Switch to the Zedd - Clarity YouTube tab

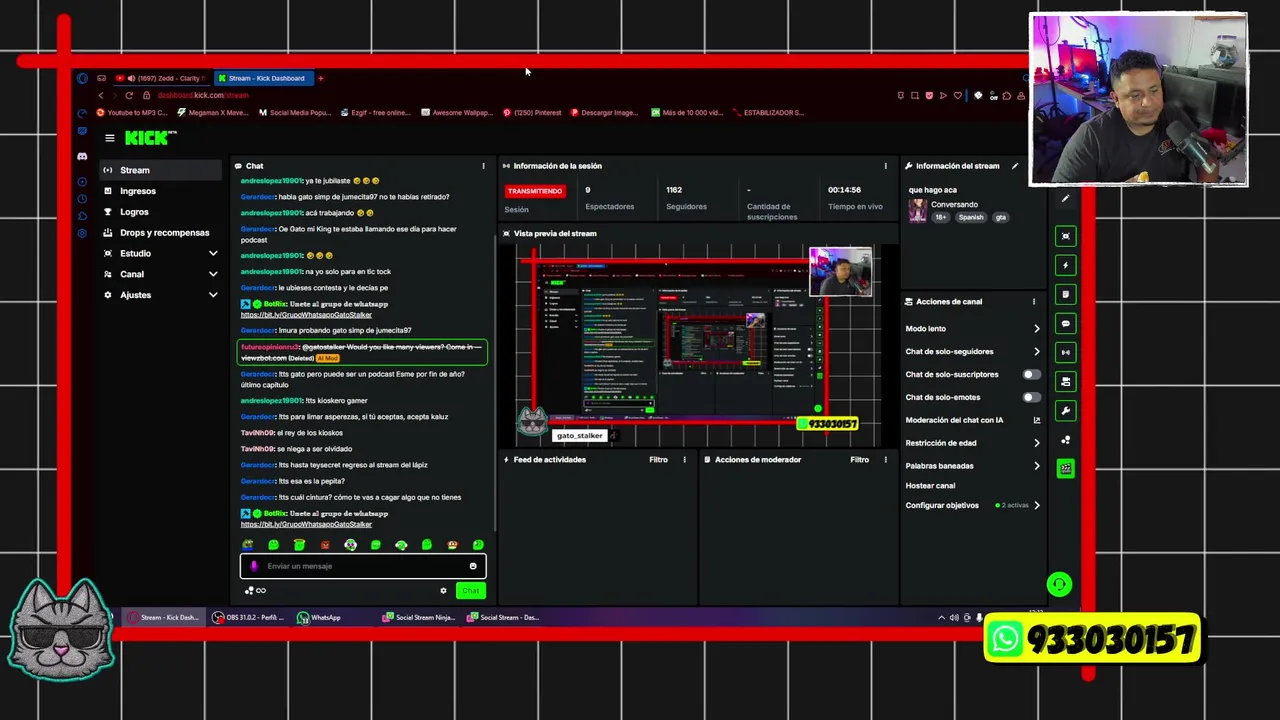coord(160,78)
